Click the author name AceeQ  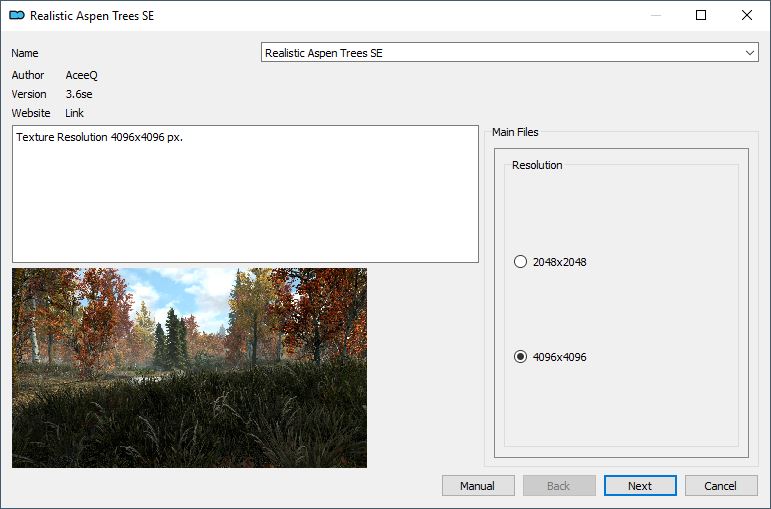pyautogui.click(x=82, y=75)
